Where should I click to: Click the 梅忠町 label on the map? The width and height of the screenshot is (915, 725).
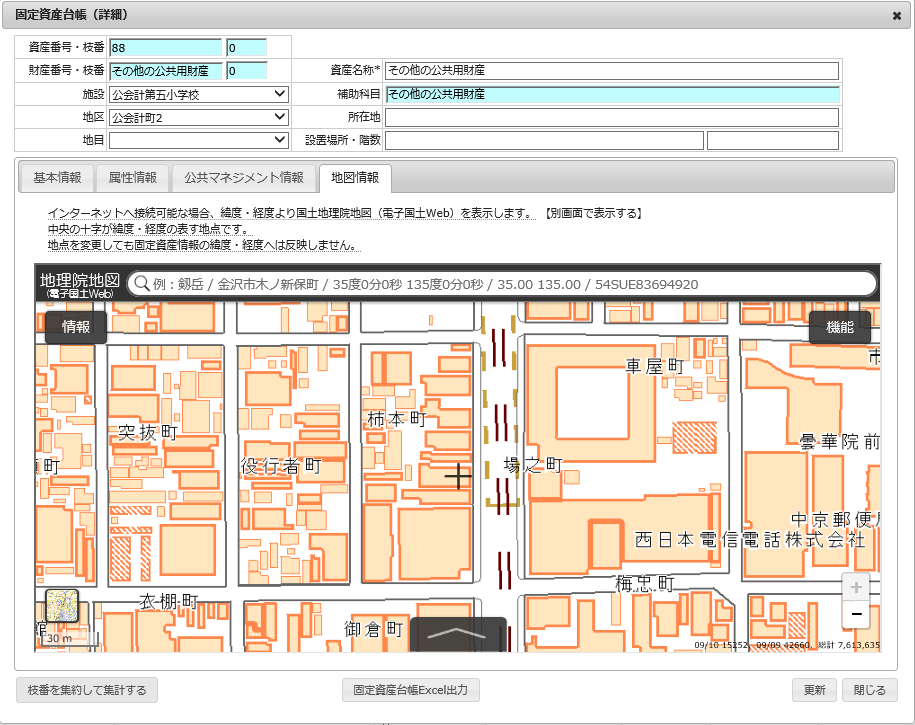(645, 584)
